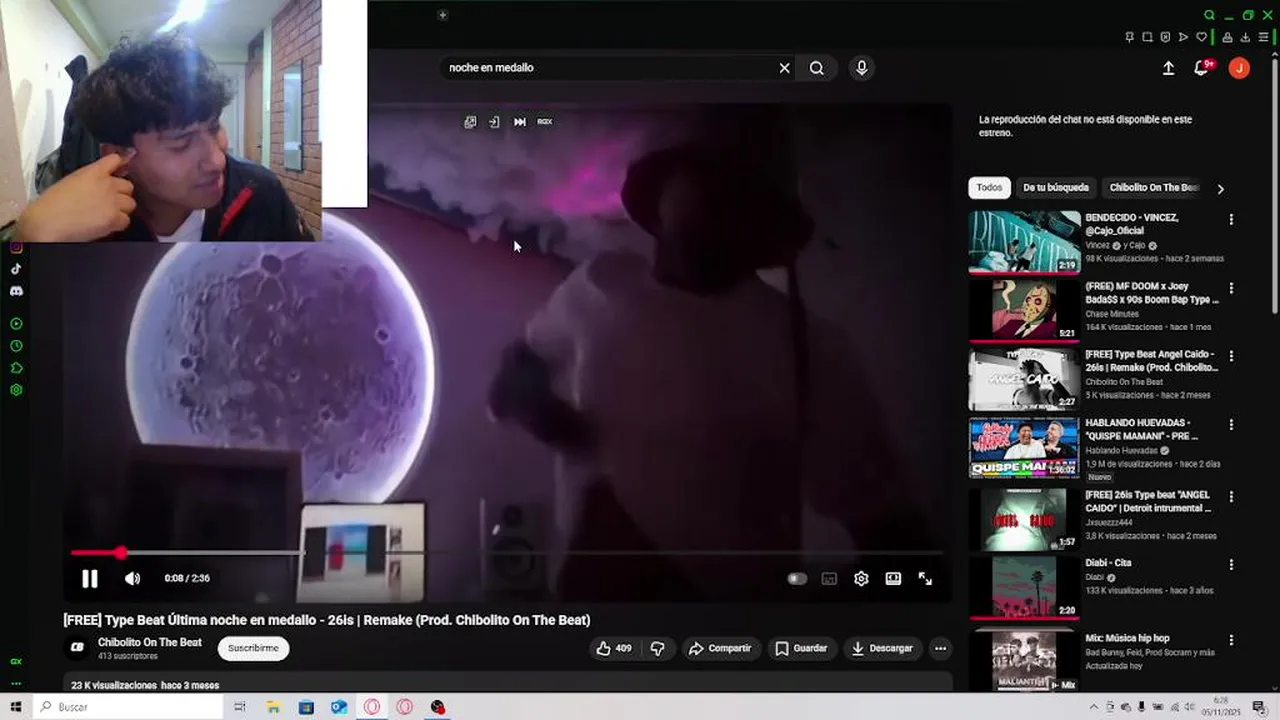
Task: Click the Compartir button
Action: 719,648
